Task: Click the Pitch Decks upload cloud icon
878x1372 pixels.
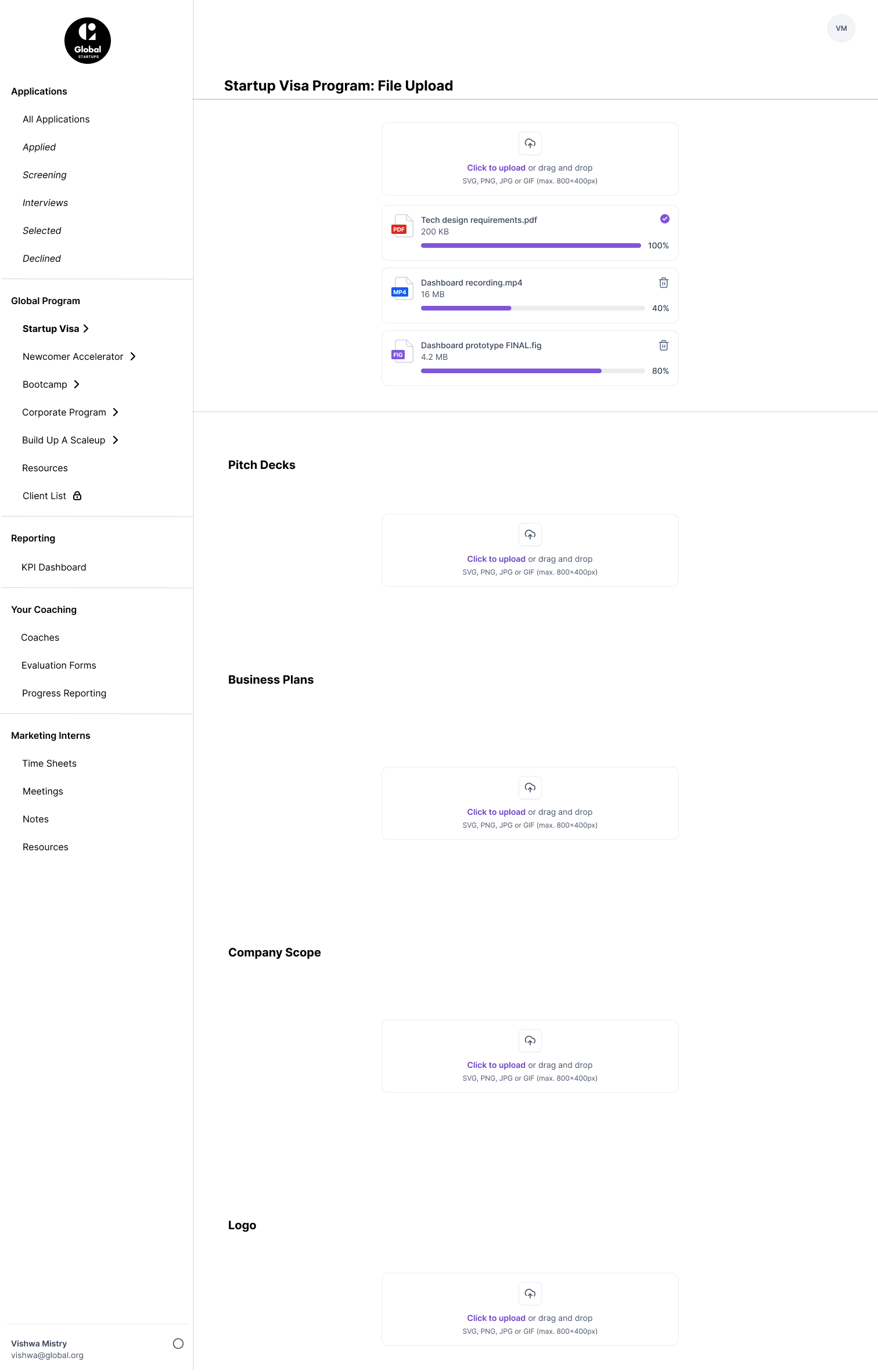Action: tap(530, 535)
